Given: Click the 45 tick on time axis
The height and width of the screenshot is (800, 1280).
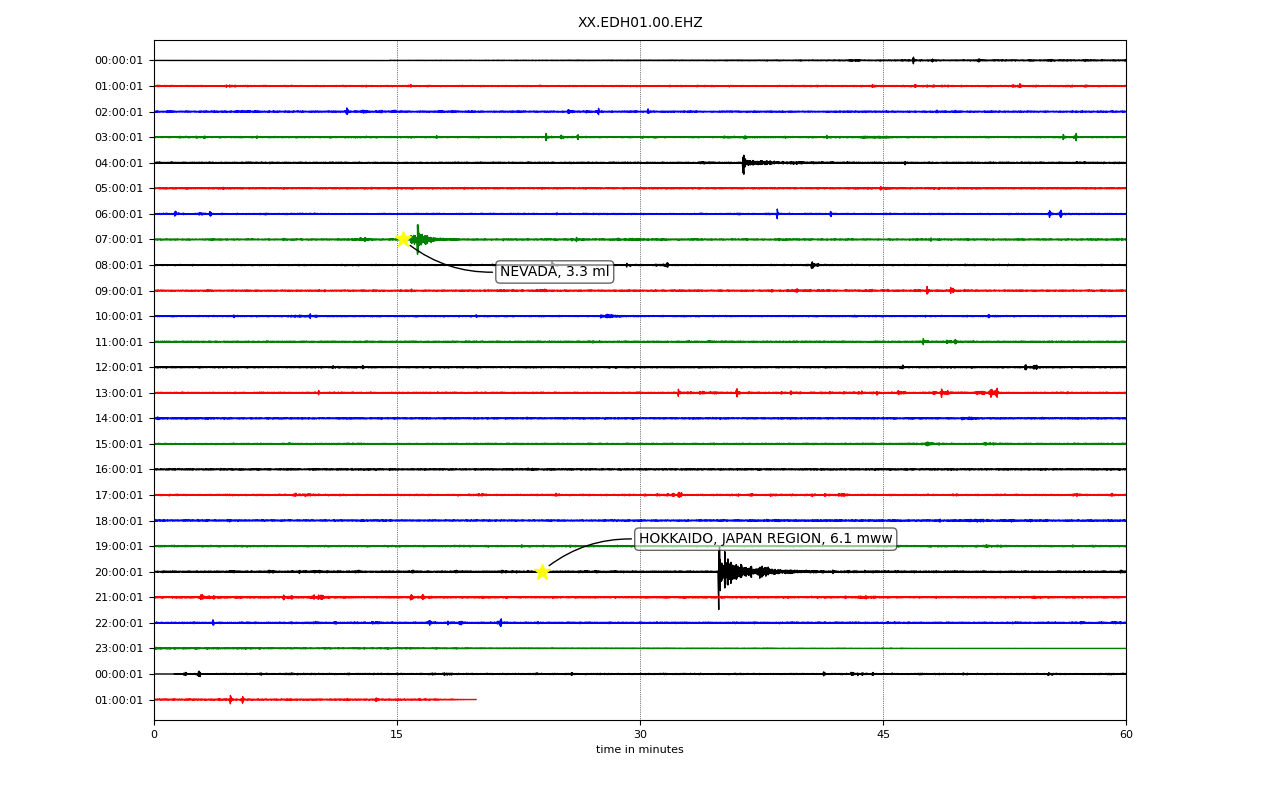Looking at the screenshot, I should pyautogui.click(x=883, y=735).
